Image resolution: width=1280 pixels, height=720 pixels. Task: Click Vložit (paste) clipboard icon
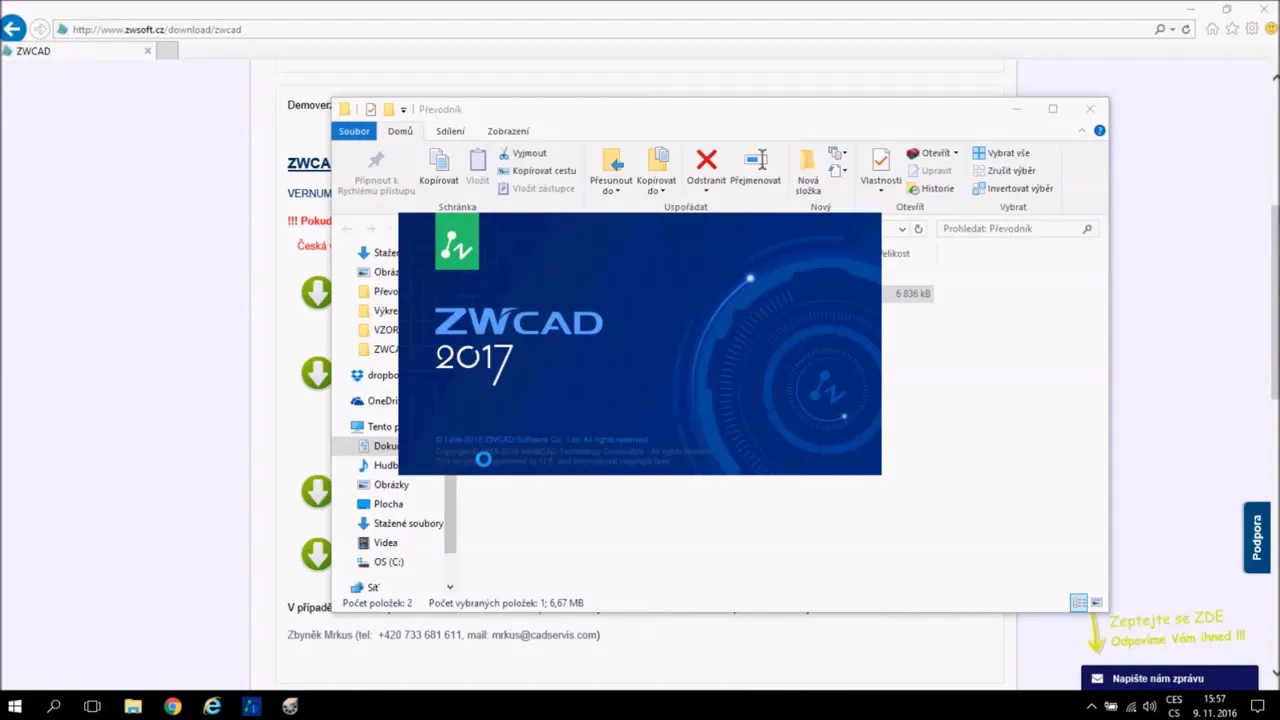(478, 160)
